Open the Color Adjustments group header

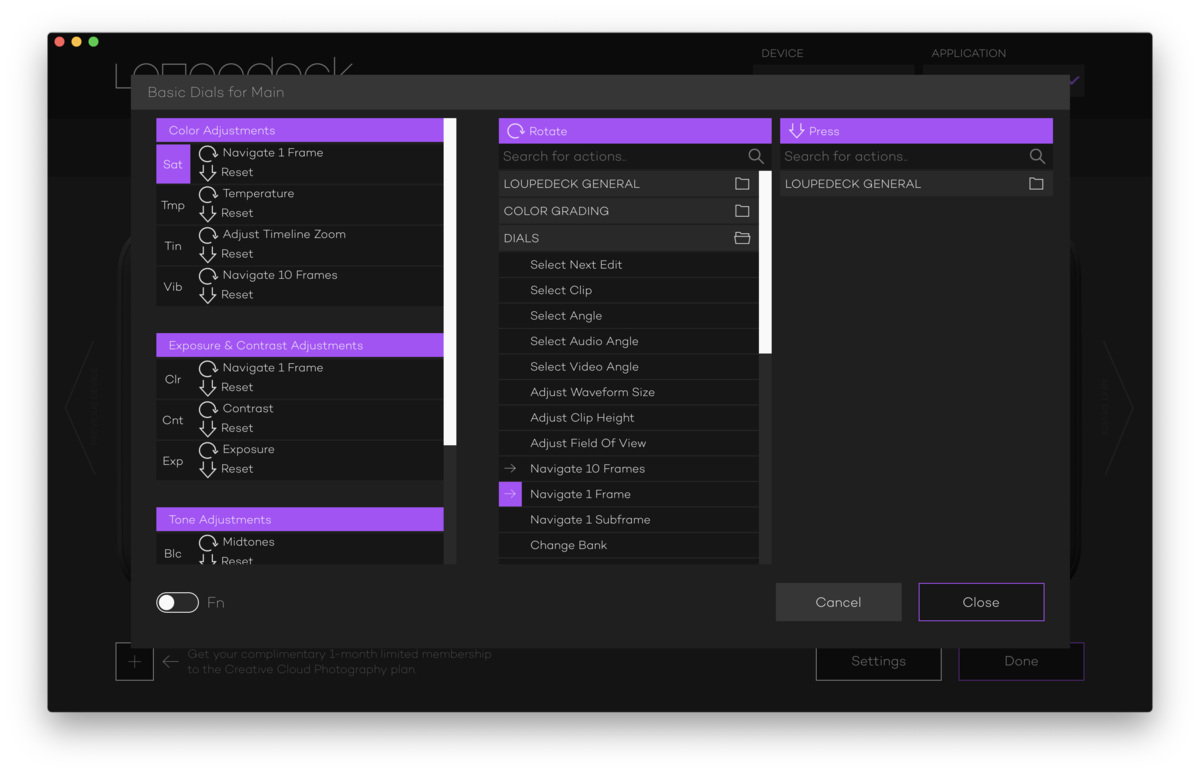300,130
